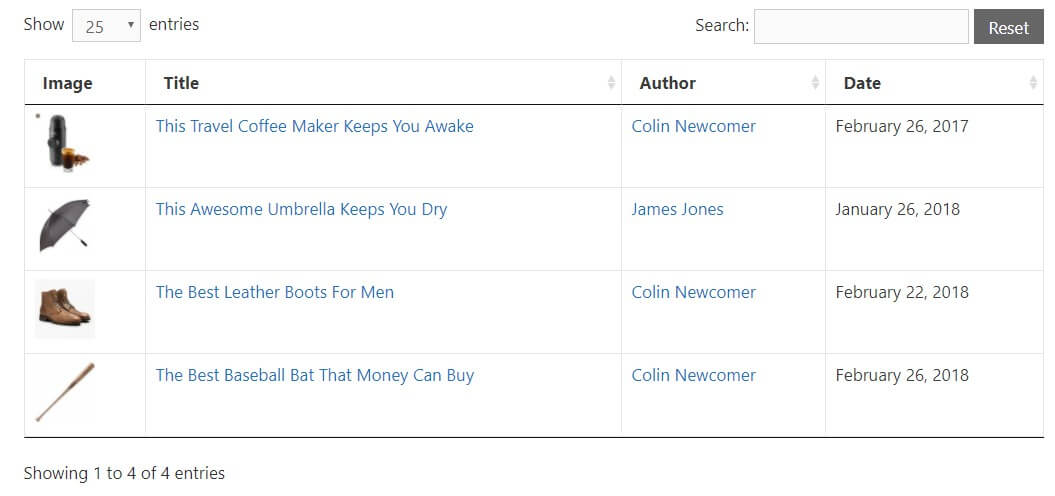Open the entries-per-page dropdown showing 25
The height and width of the screenshot is (496, 1055).
click(106, 27)
